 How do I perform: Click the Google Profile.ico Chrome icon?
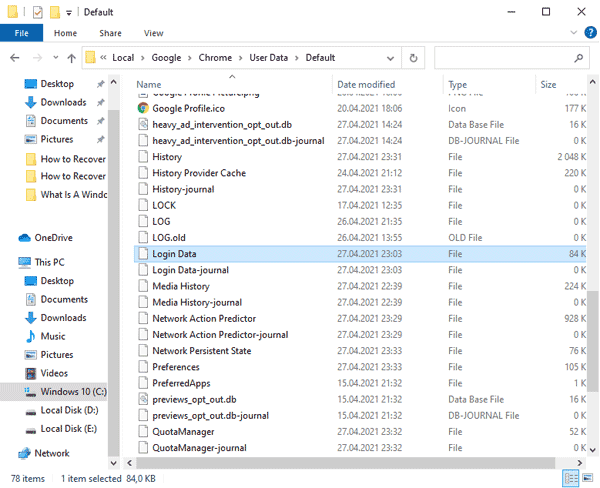[143, 108]
